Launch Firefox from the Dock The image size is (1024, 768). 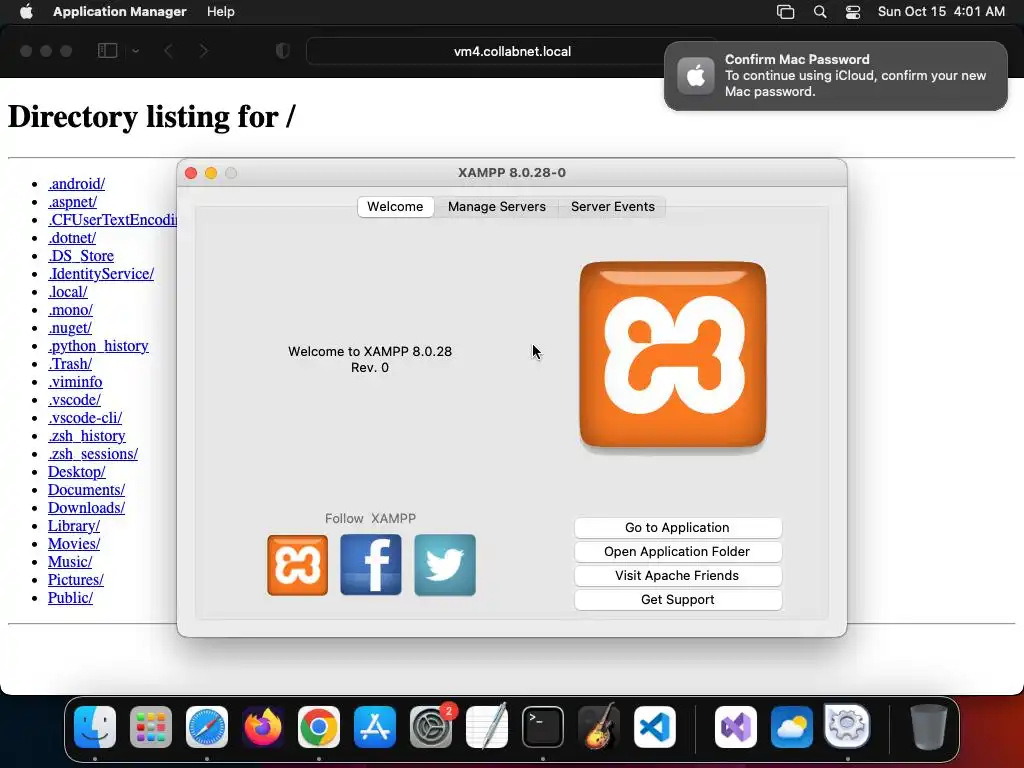click(x=263, y=727)
